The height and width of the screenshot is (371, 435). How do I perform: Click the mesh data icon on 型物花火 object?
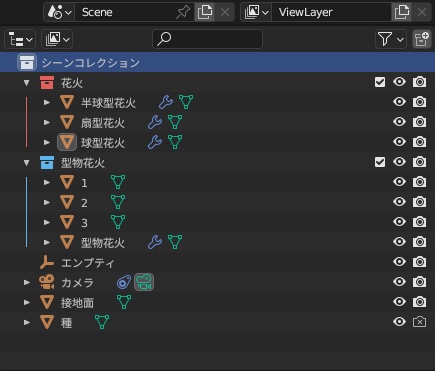(x=175, y=242)
